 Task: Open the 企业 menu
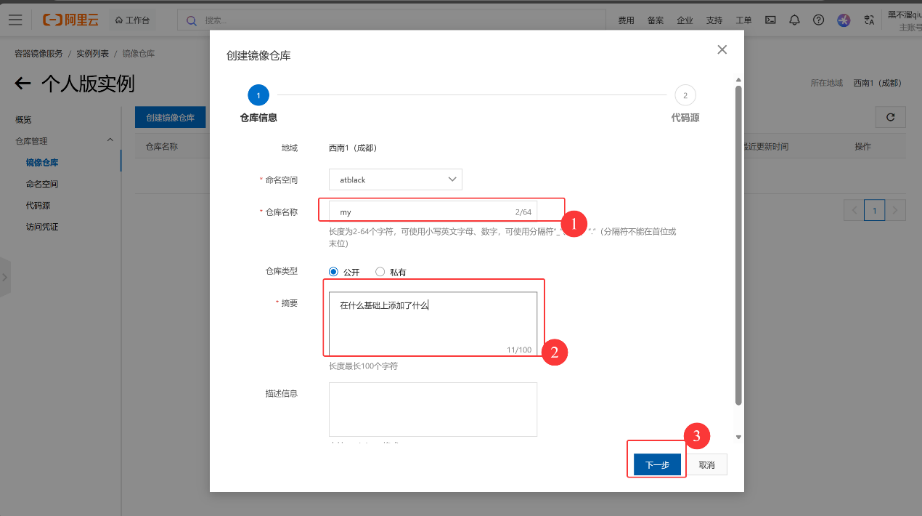[685, 21]
